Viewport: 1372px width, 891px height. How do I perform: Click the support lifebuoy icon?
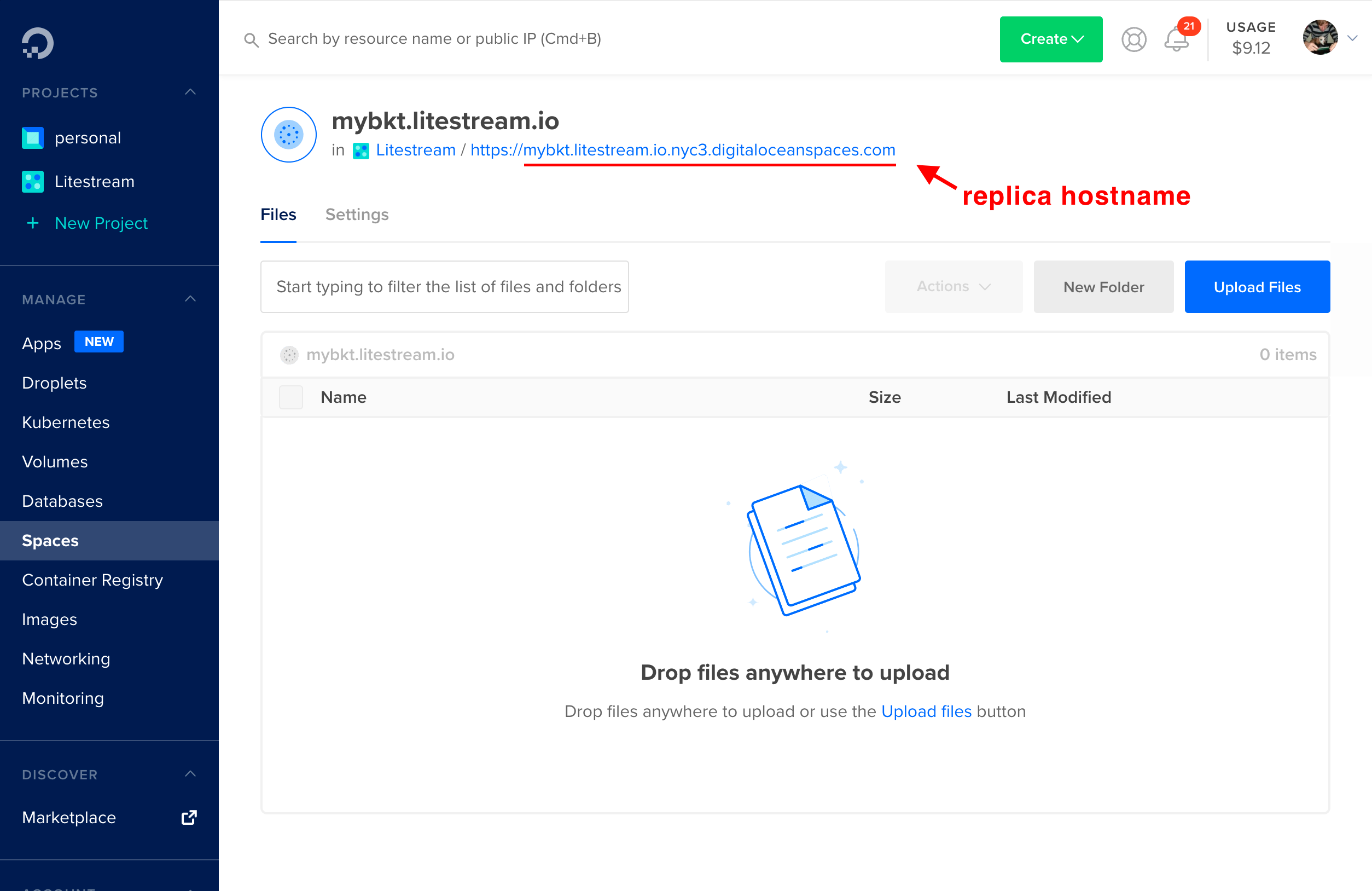[1133, 39]
